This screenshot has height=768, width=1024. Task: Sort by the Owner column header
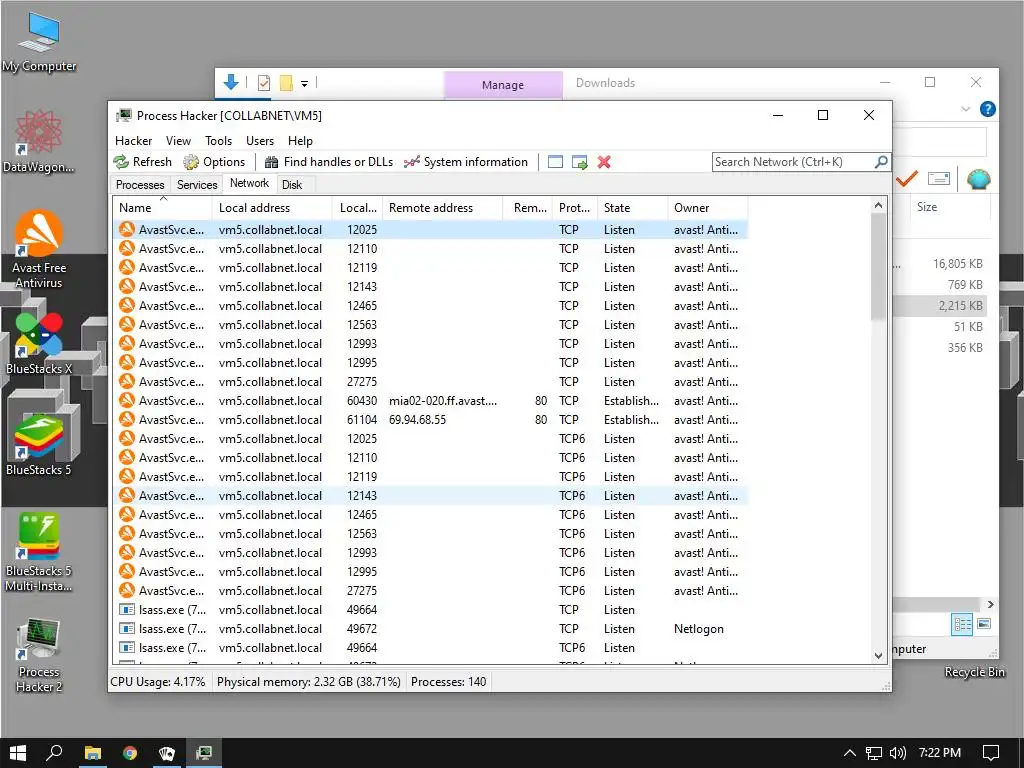(x=707, y=208)
